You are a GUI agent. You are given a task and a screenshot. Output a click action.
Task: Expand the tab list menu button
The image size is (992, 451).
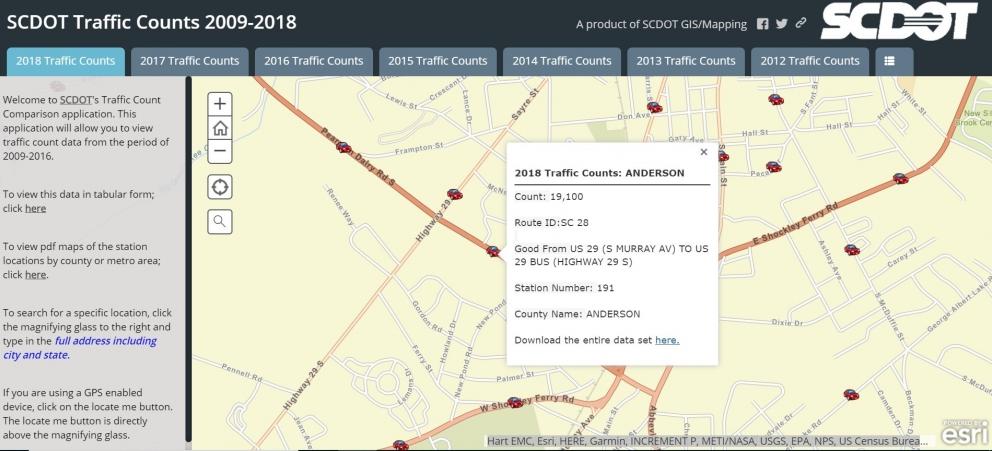tap(889, 61)
